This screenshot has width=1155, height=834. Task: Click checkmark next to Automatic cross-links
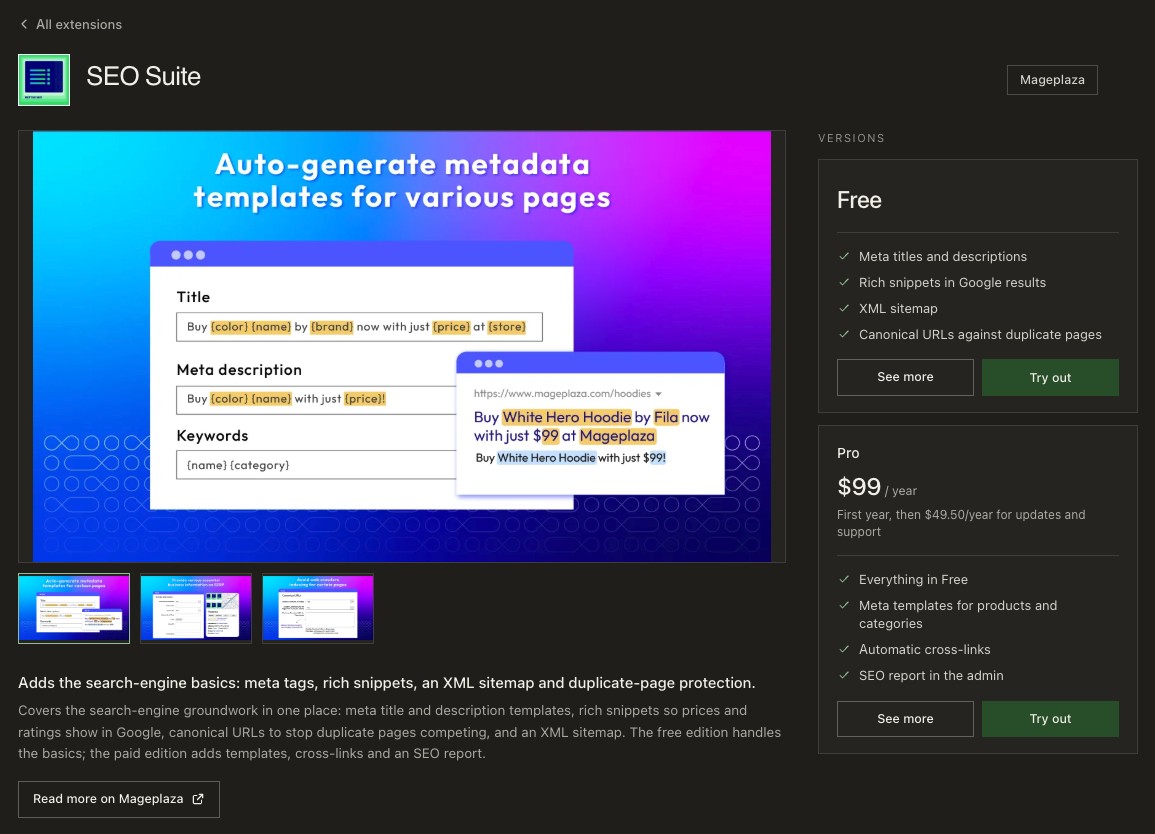844,649
